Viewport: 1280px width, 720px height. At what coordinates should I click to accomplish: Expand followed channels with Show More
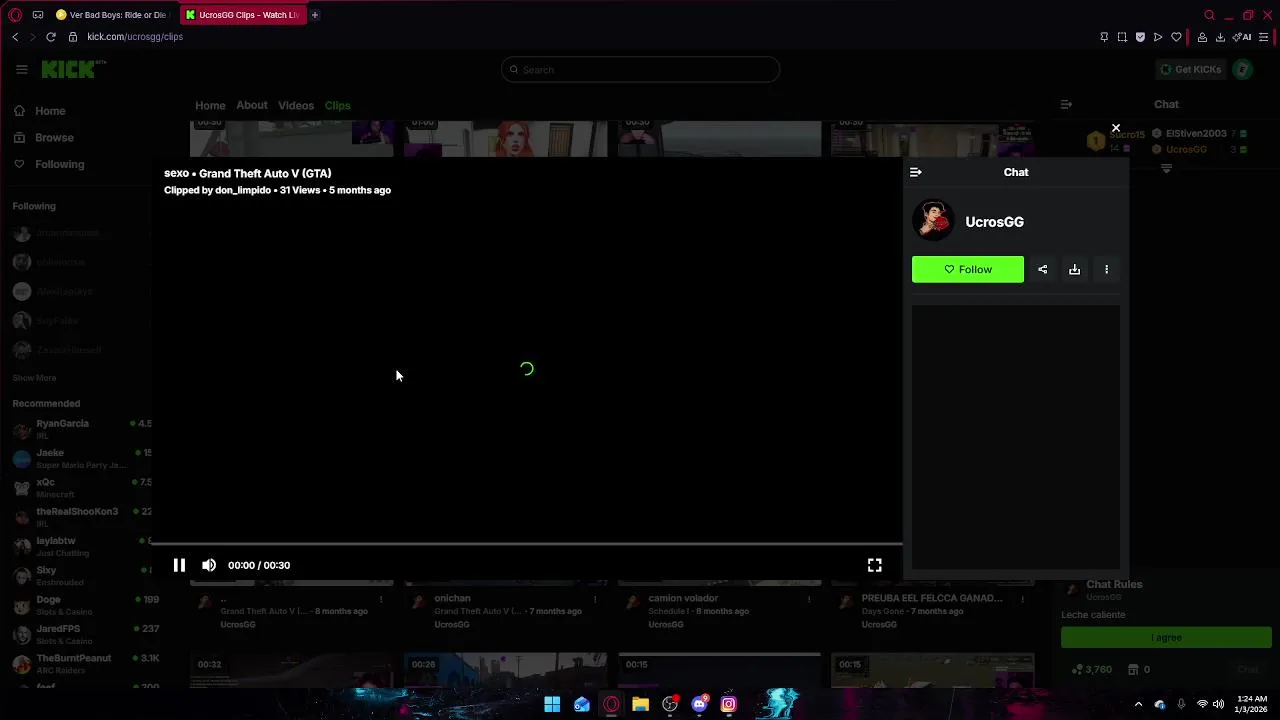pos(34,378)
